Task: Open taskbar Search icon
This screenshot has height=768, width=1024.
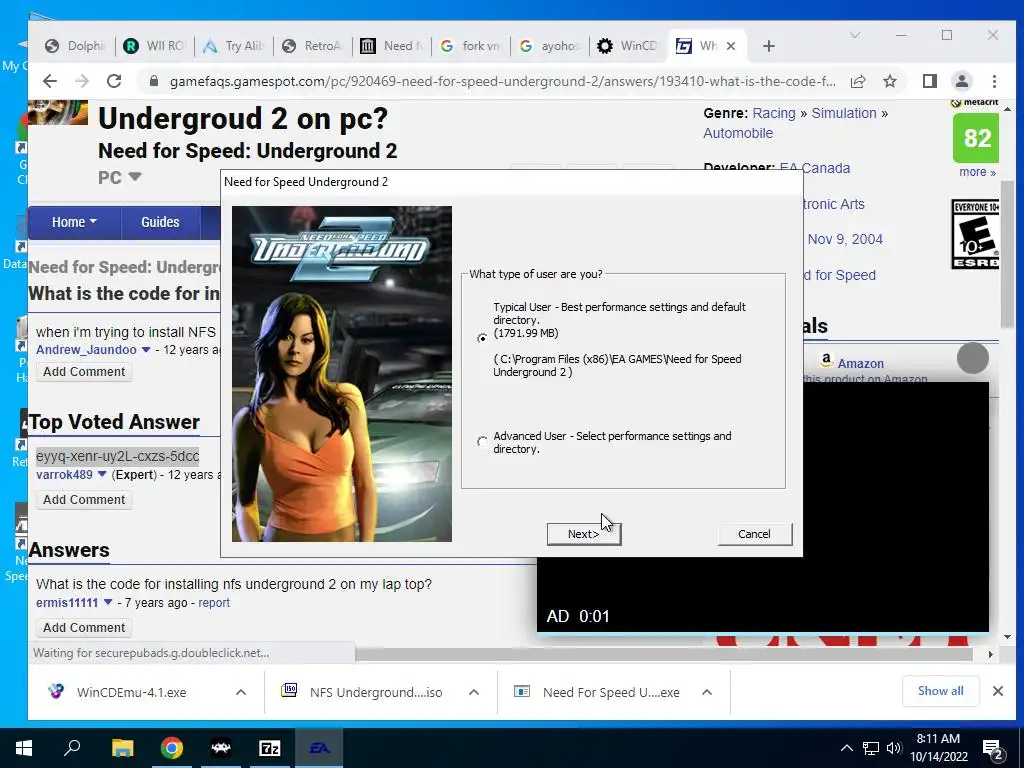Action: pyautogui.click(x=72, y=748)
